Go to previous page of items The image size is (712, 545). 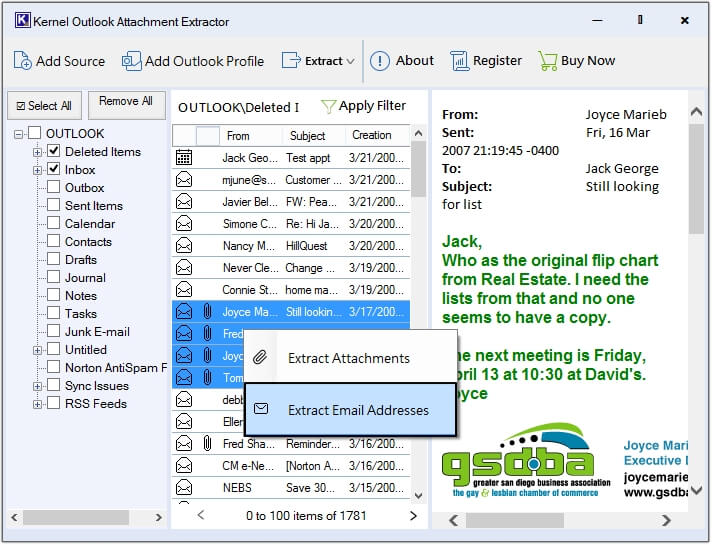coord(201,515)
